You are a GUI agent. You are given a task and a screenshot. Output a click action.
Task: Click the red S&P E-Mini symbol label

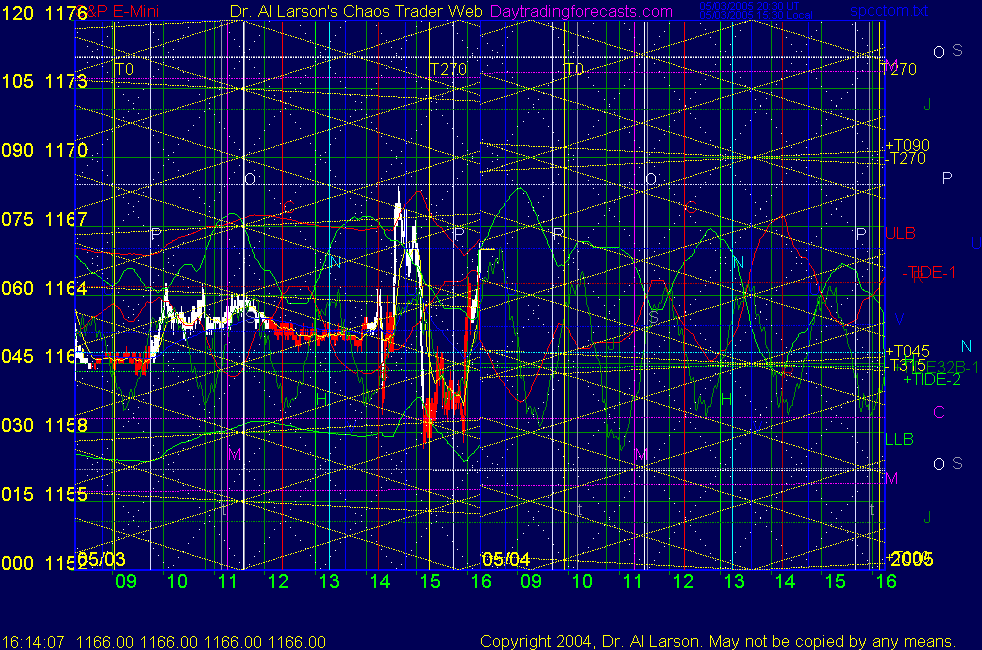pos(120,12)
